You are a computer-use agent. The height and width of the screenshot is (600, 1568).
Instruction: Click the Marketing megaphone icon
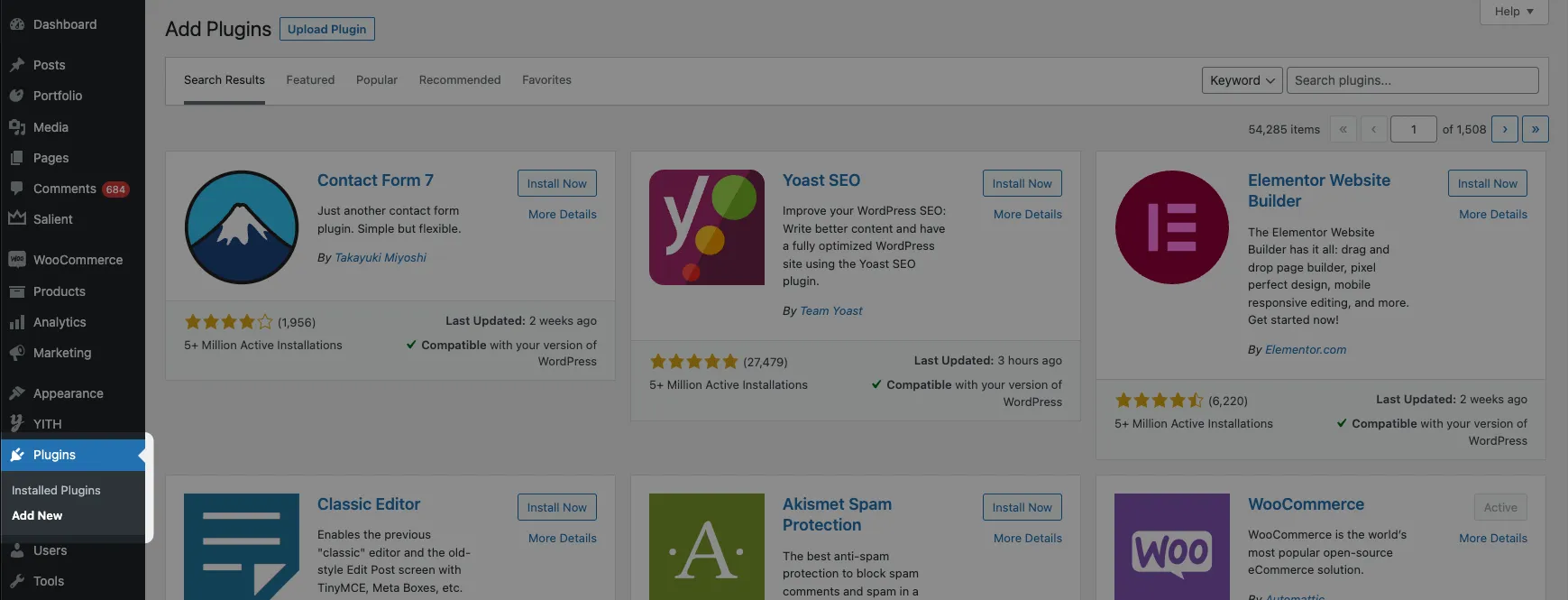(17, 353)
